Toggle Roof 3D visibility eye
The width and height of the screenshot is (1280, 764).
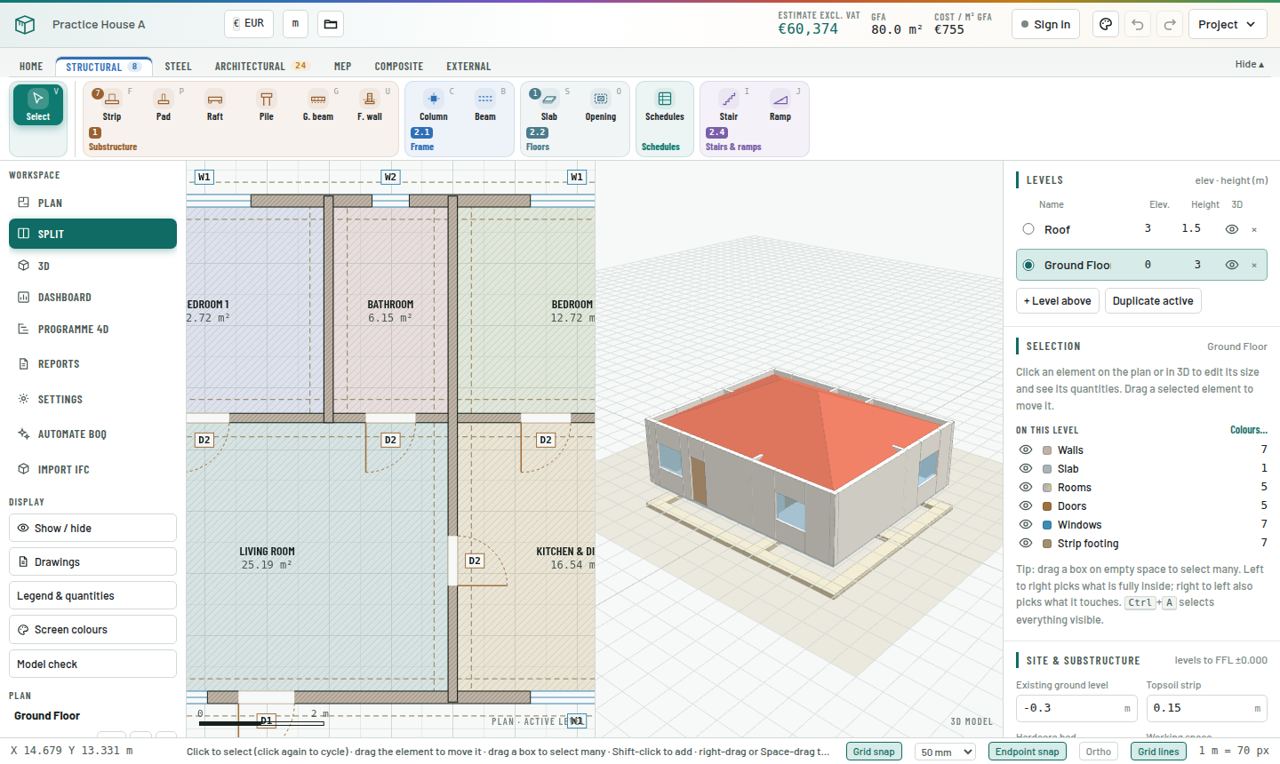1232,229
